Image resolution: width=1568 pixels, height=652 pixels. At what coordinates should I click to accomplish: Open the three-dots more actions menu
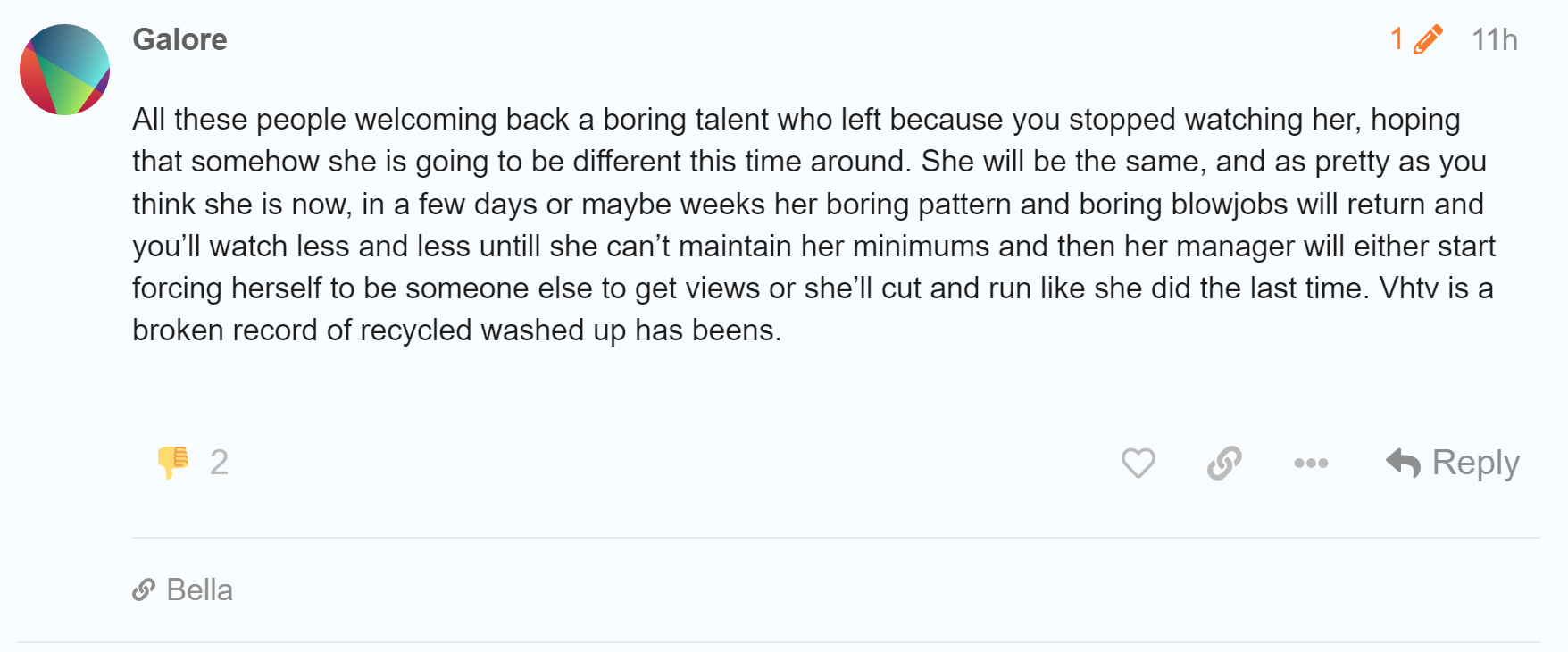coord(1311,463)
